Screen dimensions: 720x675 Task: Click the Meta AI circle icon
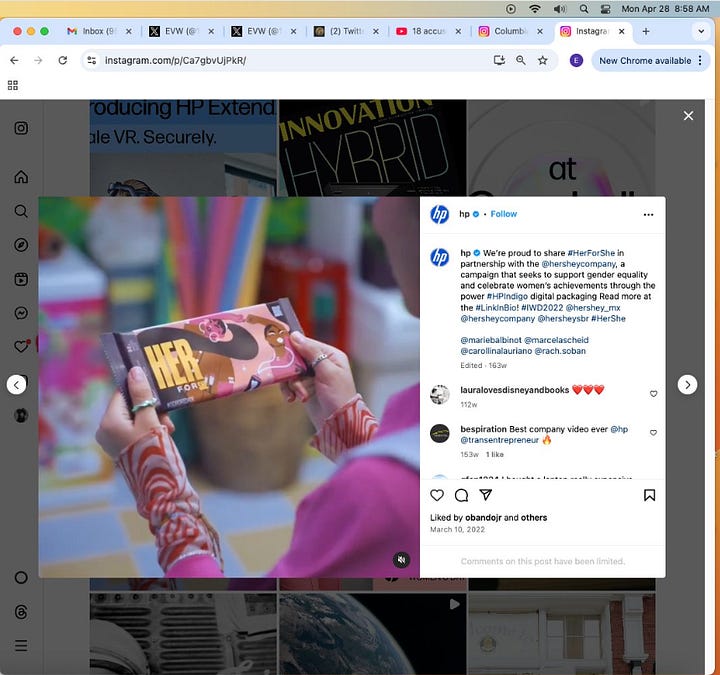21,577
